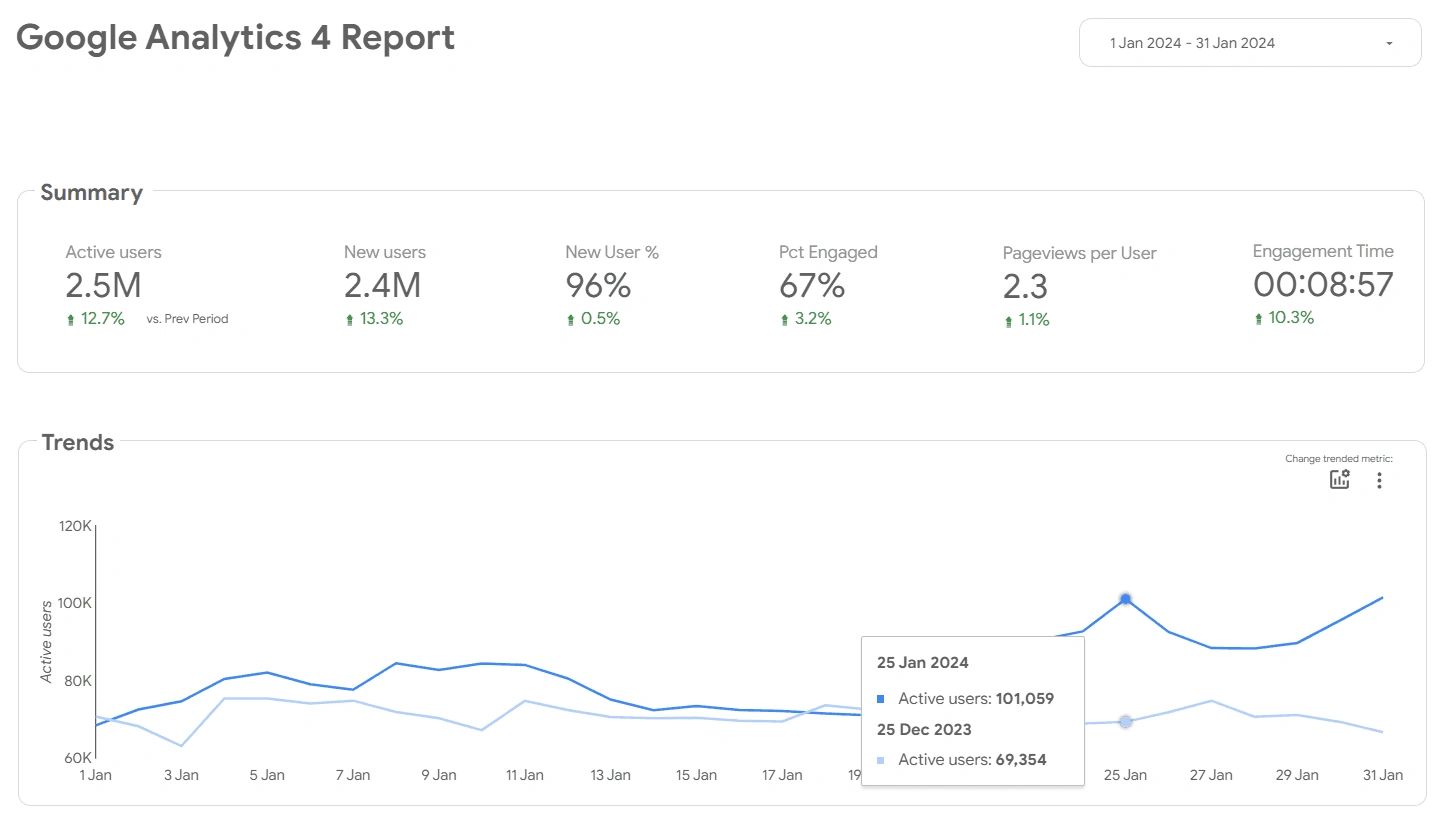Click the Google Analytics 4 Report title

point(236,37)
